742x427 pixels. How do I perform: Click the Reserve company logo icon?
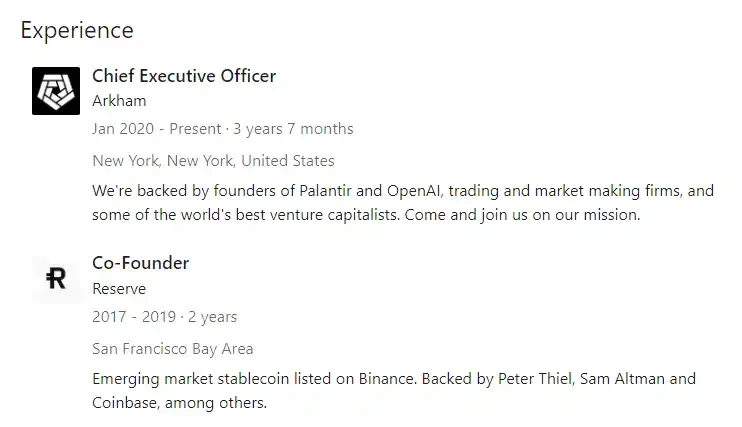pyautogui.click(x=56, y=279)
